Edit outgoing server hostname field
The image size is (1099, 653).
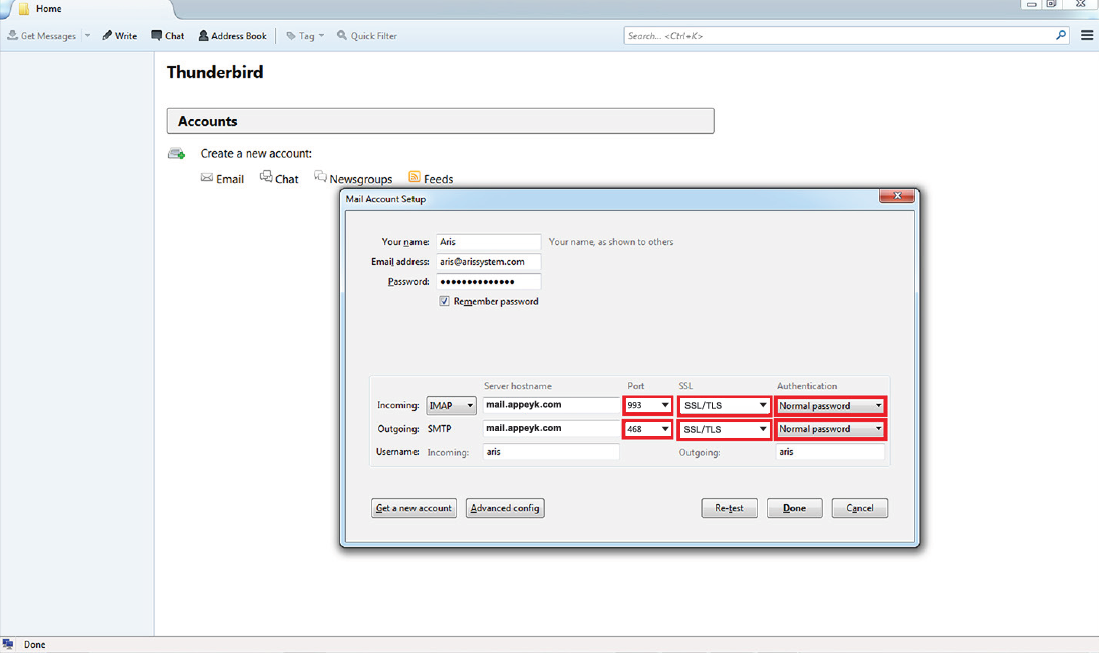pos(551,428)
